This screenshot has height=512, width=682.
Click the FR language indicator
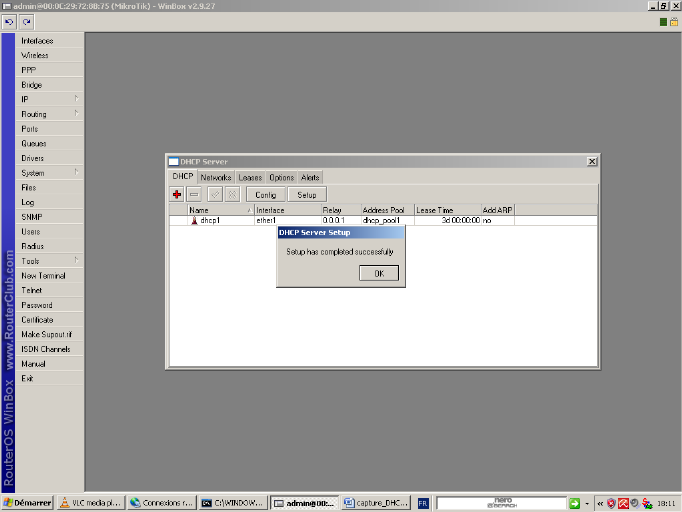[423, 503]
